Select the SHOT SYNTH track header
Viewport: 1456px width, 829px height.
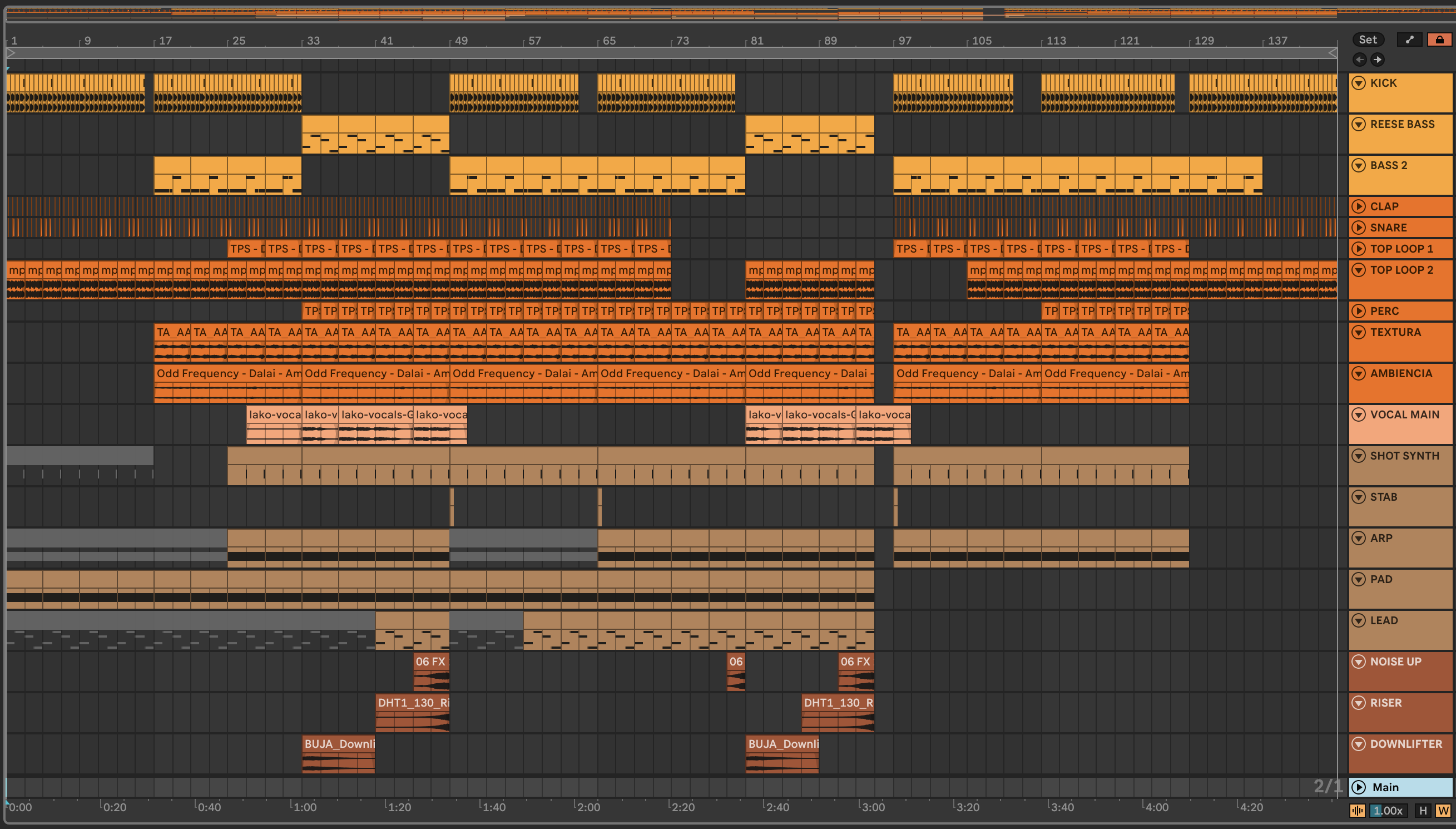1404,456
